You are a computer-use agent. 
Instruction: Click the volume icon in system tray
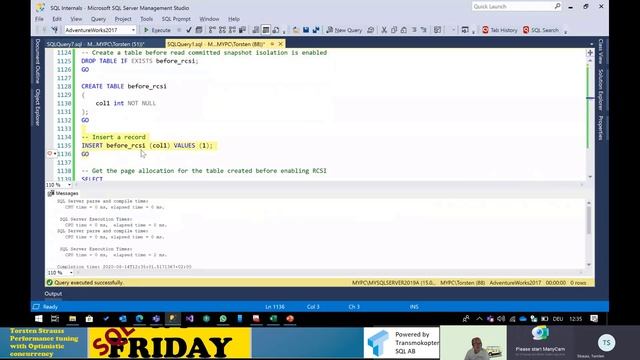(x=501, y=319)
